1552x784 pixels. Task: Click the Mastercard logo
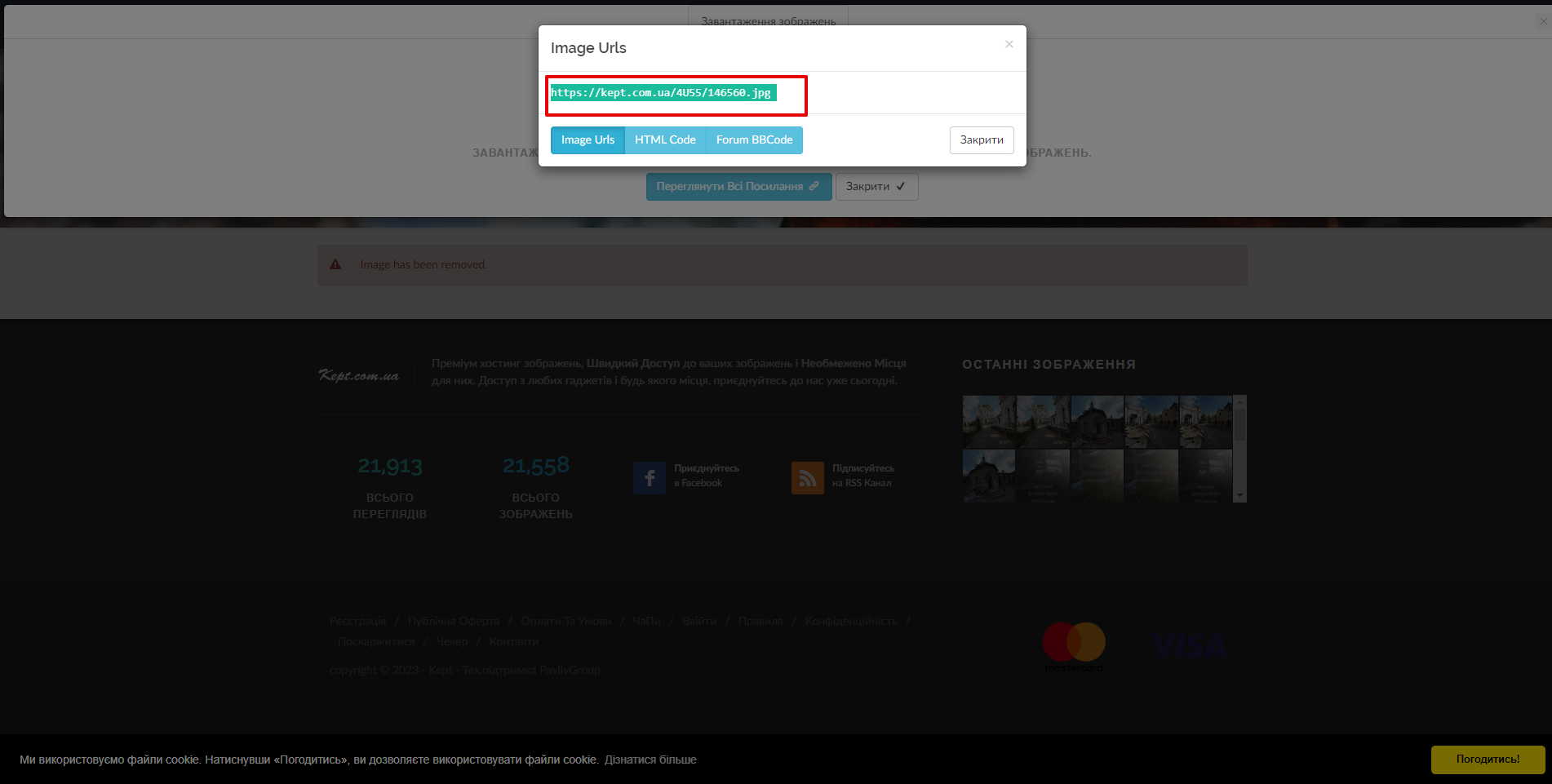1074,647
